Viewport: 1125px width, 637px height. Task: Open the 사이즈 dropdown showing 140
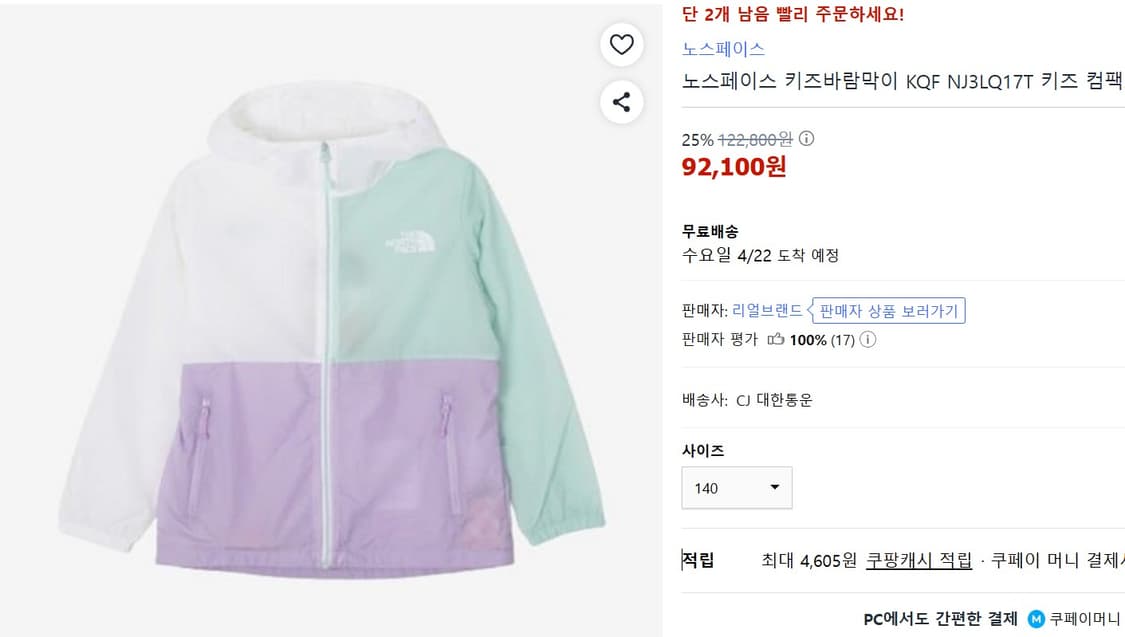pos(737,487)
